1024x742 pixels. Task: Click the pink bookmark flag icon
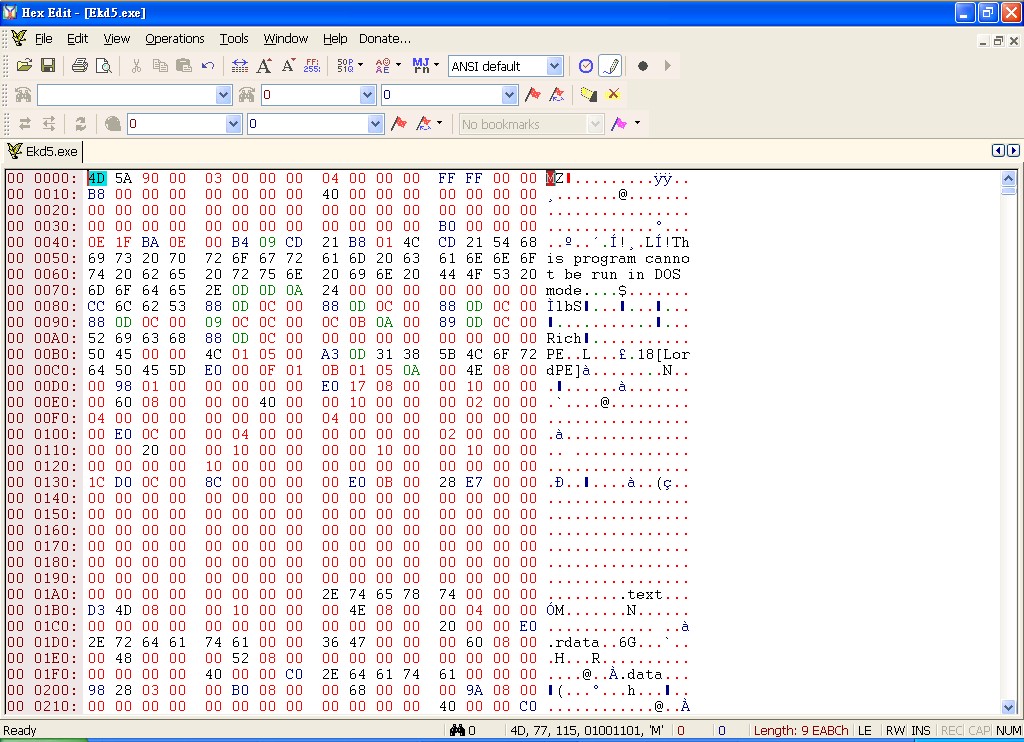pyautogui.click(x=618, y=123)
